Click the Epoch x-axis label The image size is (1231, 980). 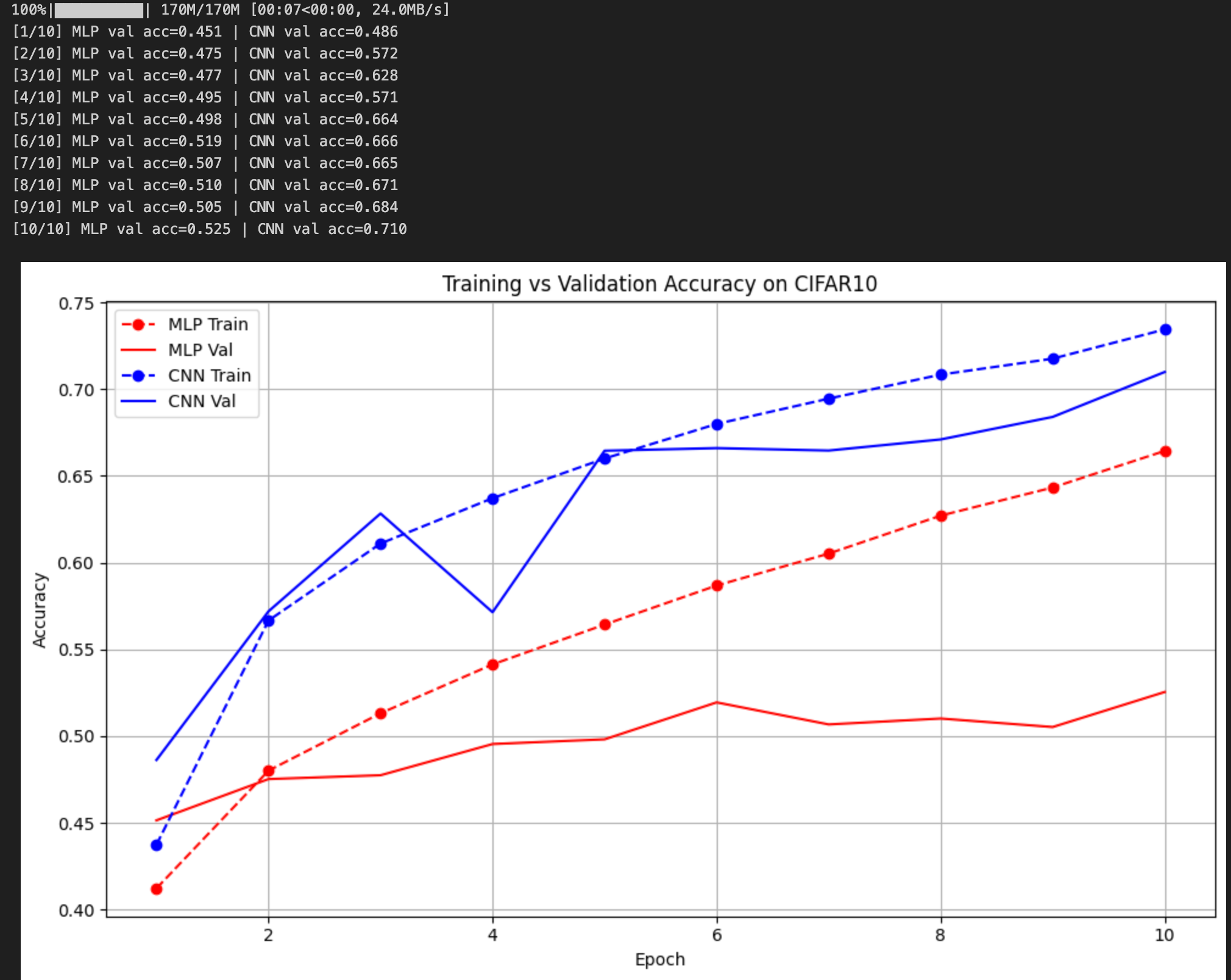(x=659, y=959)
